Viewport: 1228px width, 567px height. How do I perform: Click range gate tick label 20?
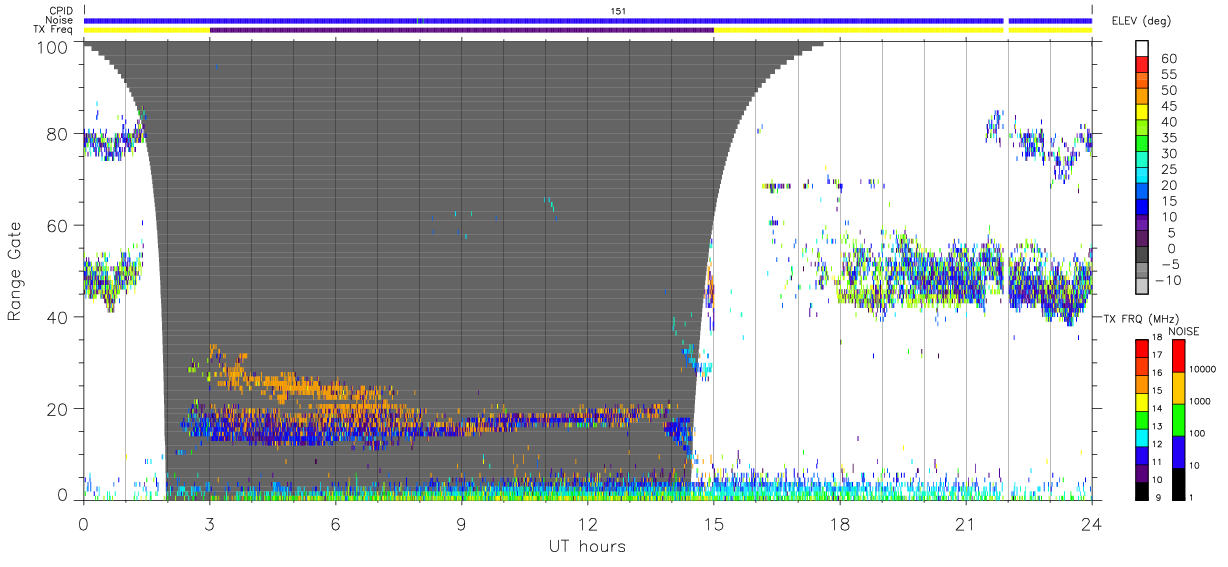point(58,409)
